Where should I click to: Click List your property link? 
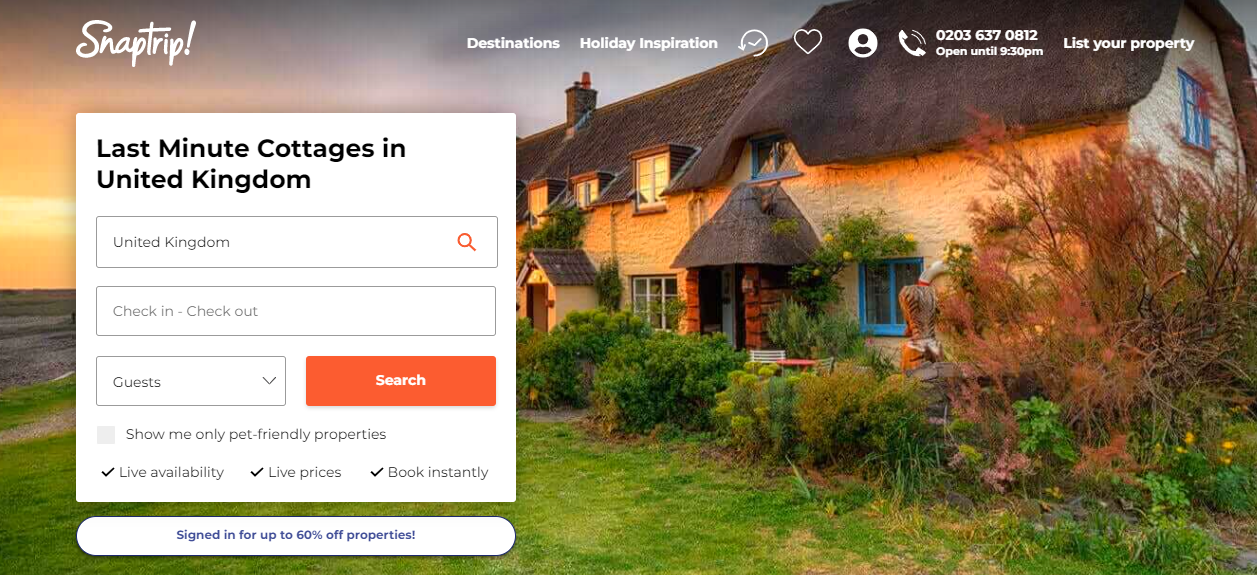[x=1129, y=43]
